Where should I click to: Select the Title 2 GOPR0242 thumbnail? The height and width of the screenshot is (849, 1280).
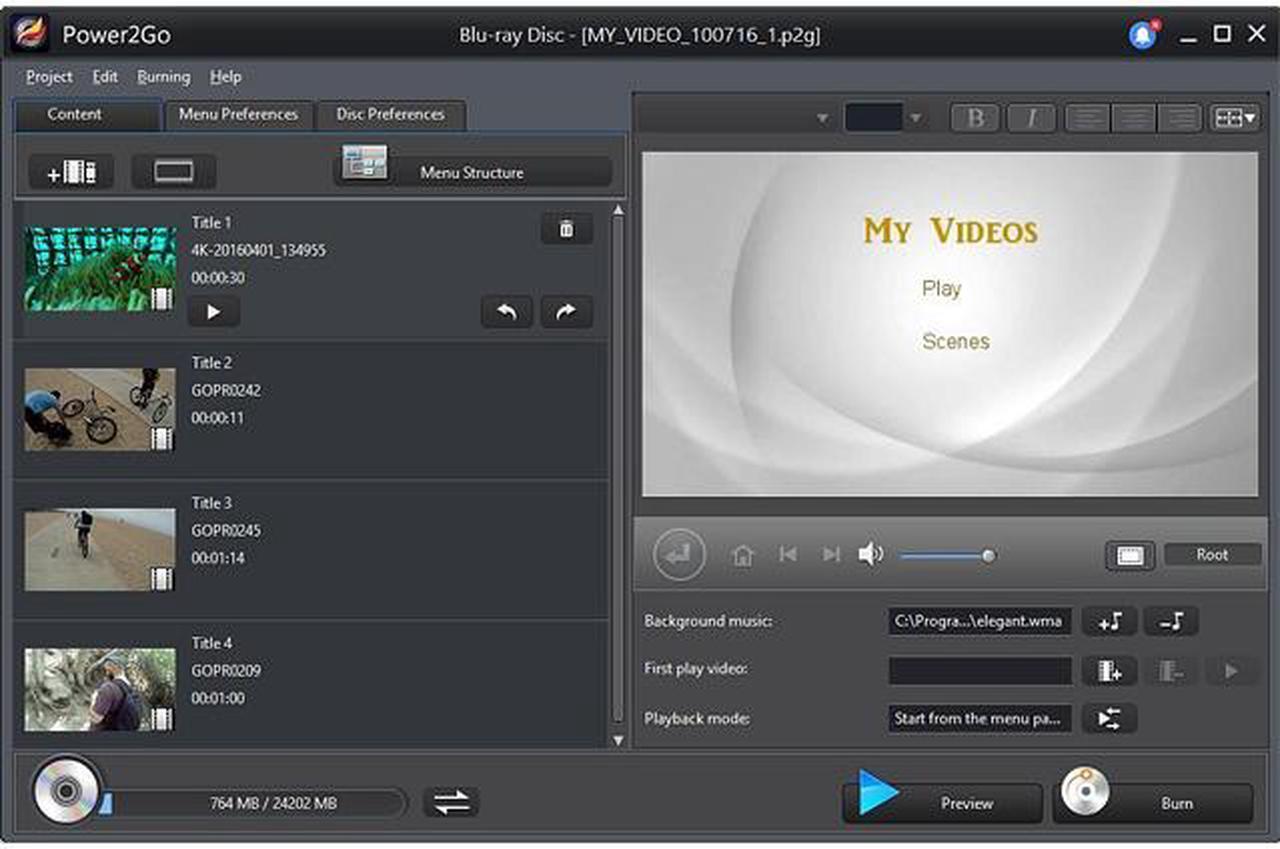click(100, 409)
